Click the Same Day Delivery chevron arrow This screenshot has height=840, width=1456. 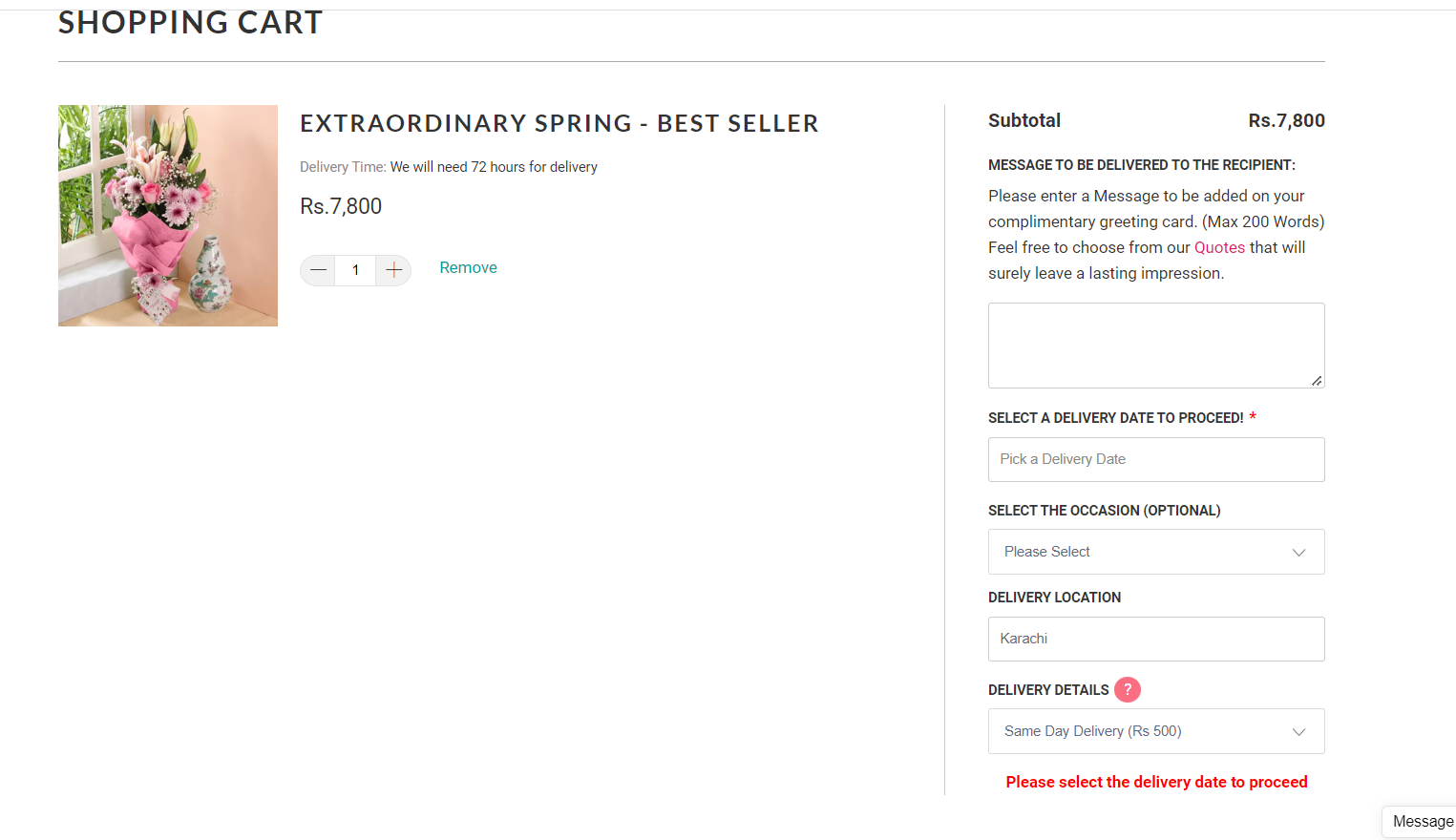point(1298,732)
